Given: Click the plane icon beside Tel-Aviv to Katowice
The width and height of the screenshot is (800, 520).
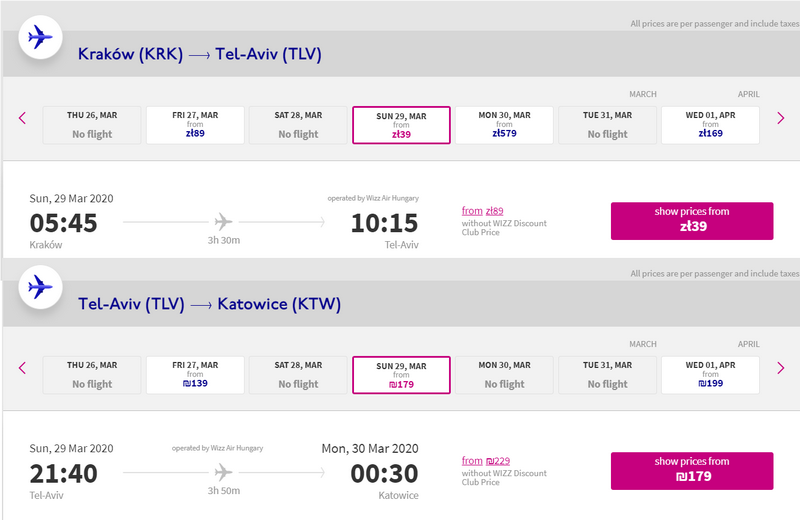Looking at the screenshot, I should 40,287.
